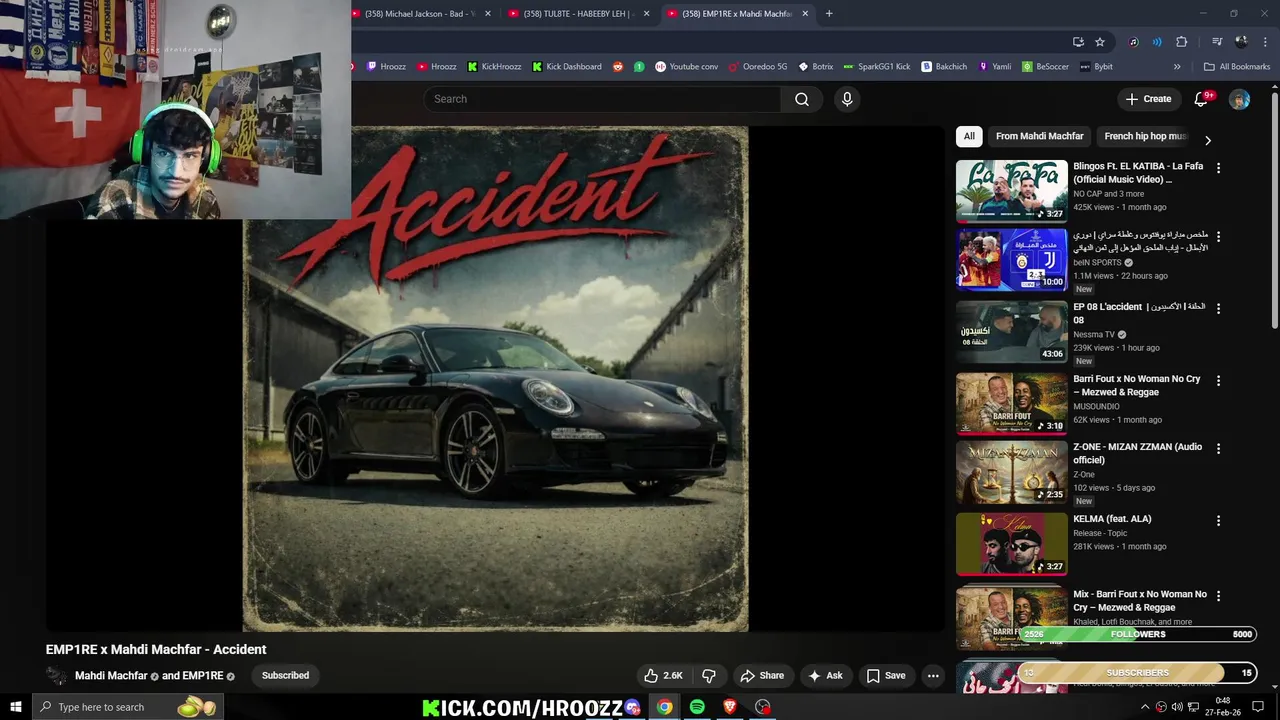
Task: Open options for KELMA video
Action: click(1218, 521)
